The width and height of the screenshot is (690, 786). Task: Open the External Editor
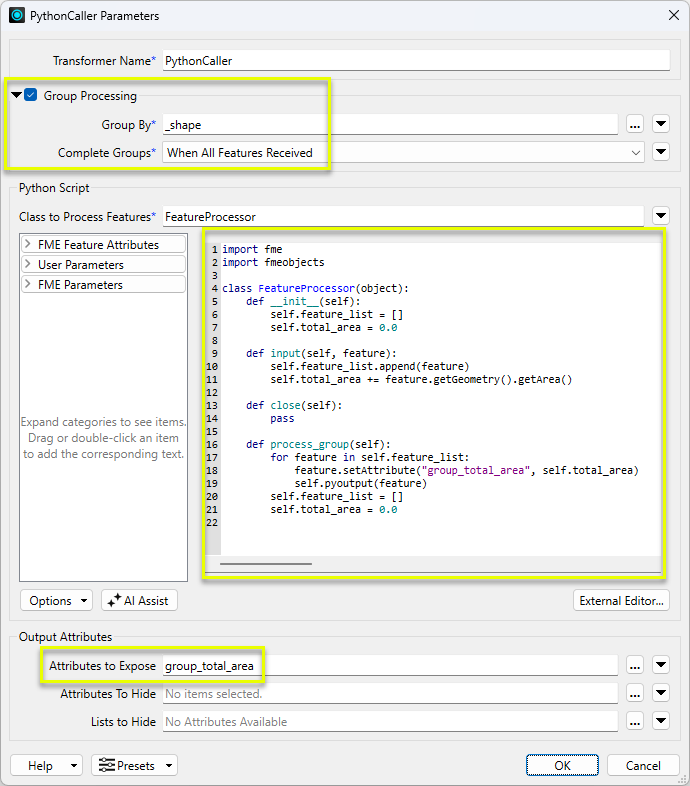[621, 601]
